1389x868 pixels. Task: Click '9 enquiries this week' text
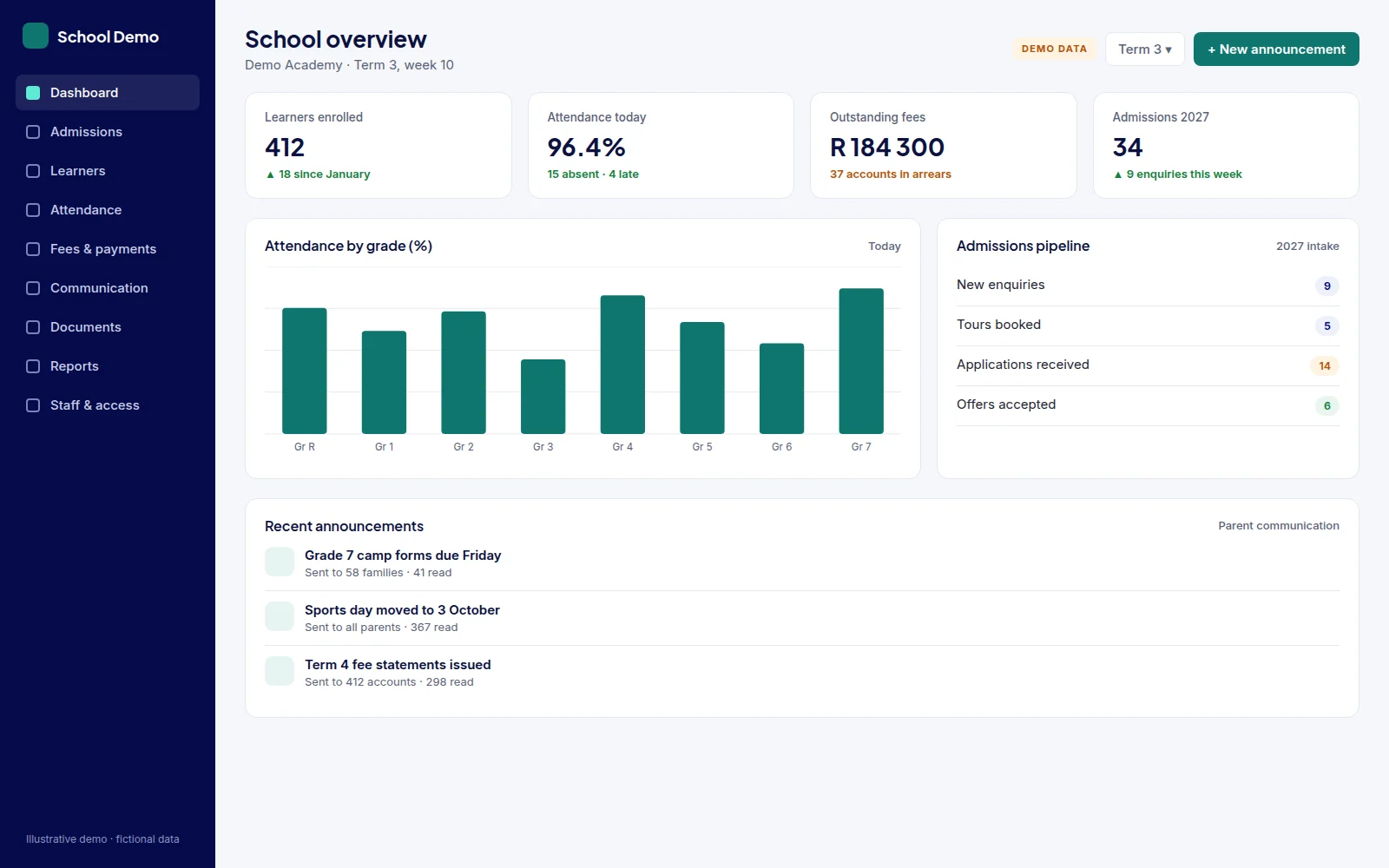click(x=1184, y=174)
